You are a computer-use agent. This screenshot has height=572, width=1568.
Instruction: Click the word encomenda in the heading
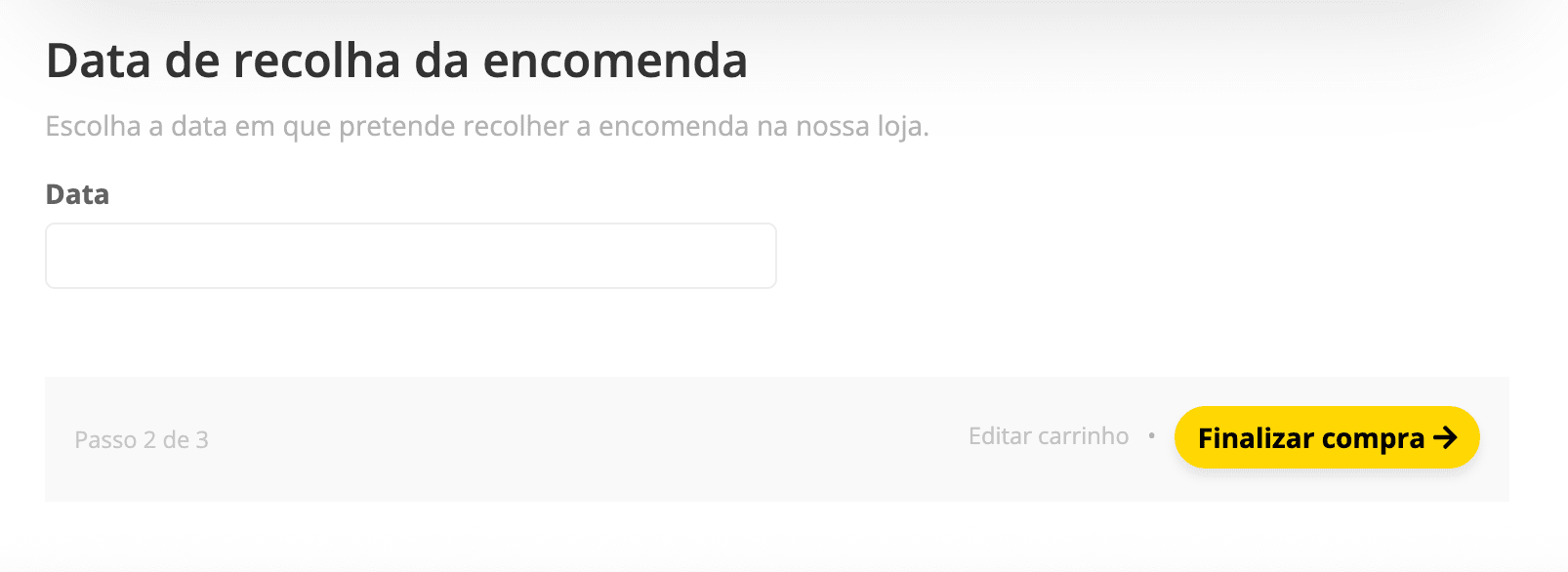tap(615, 61)
